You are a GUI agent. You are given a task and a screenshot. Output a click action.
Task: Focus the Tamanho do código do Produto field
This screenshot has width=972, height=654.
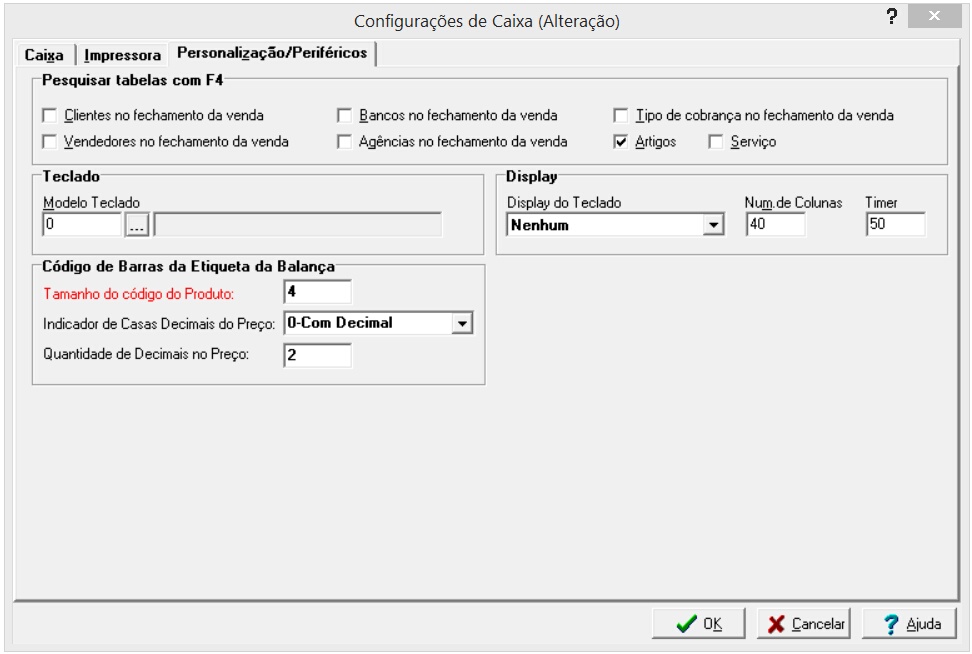317,291
